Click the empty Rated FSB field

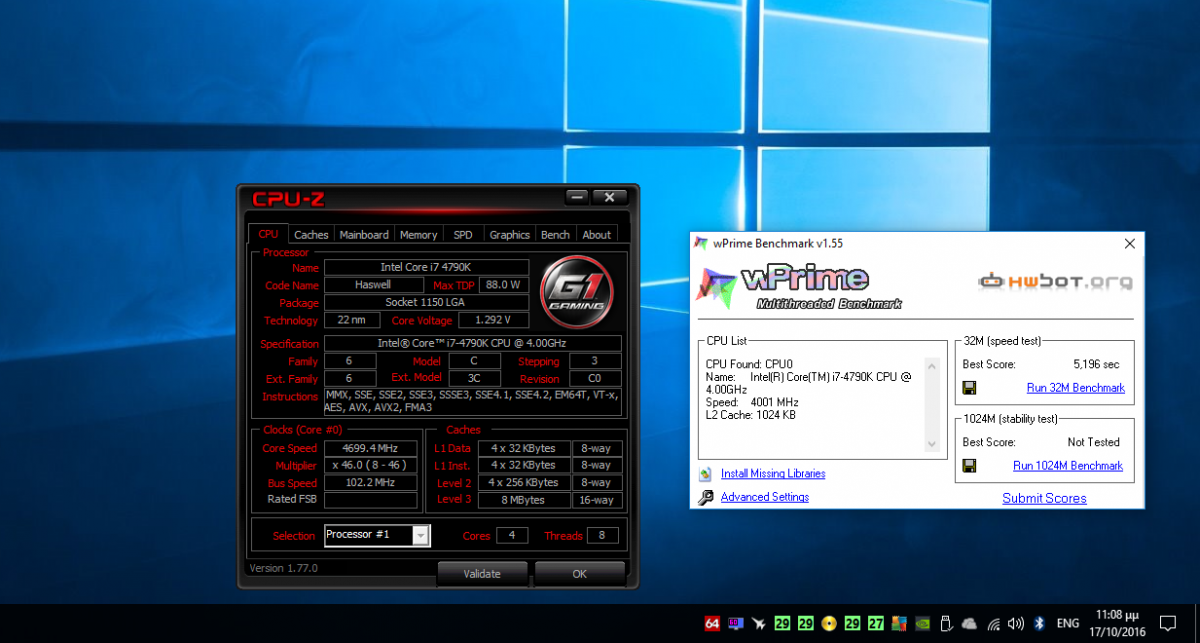pyautogui.click(x=371, y=500)
